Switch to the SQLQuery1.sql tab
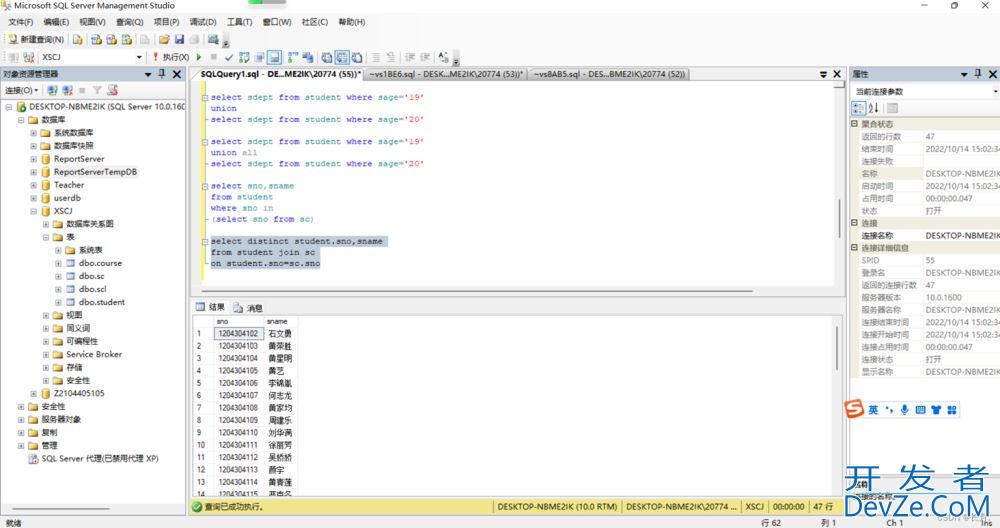Viewport: 1000px width, 528px height. click(279, 74)
